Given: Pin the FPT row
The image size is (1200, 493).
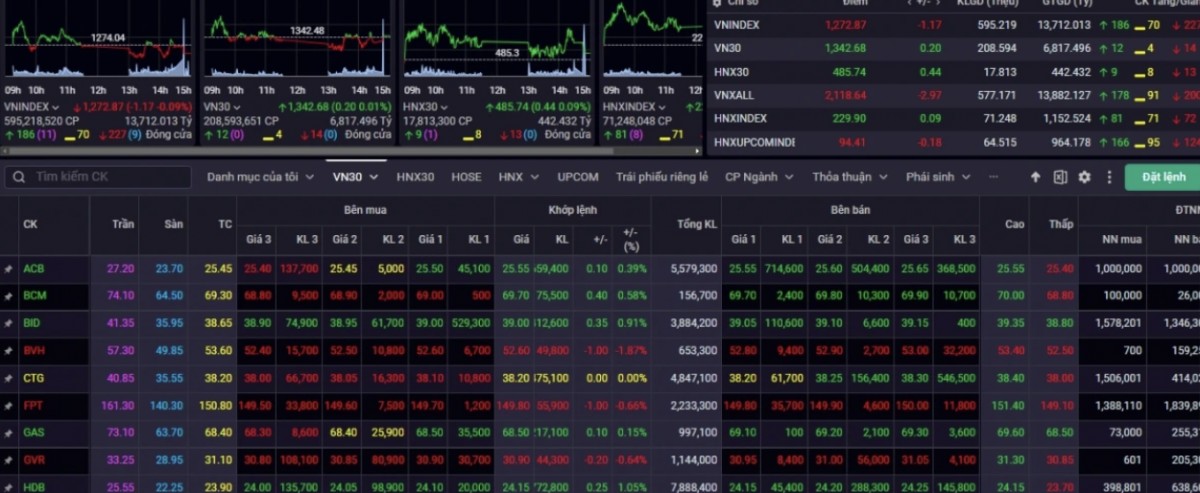Looking at the screenshot, I should point(8,407).
